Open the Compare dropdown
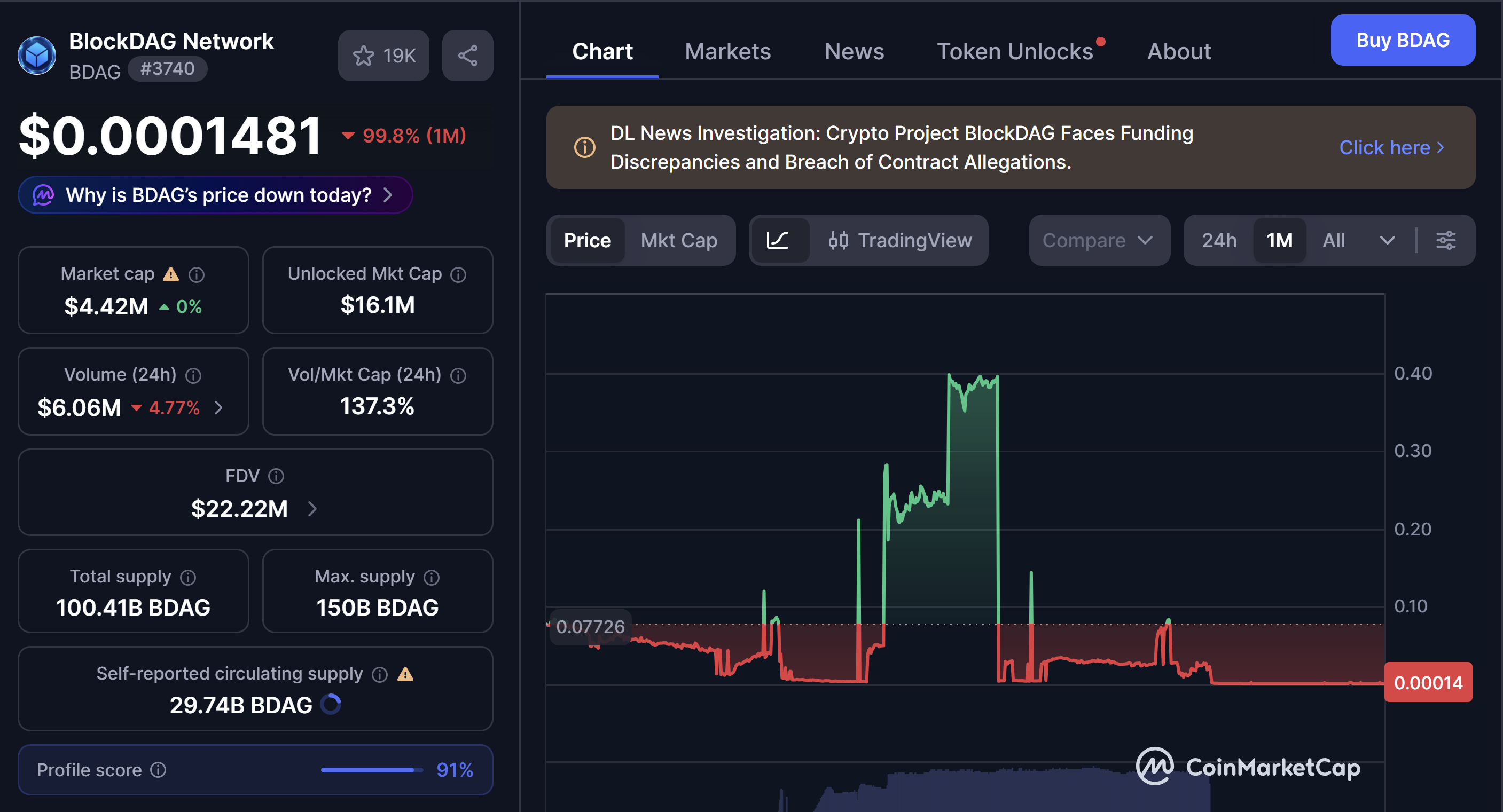1503x812 pixels. click(x=1099, y=240)
